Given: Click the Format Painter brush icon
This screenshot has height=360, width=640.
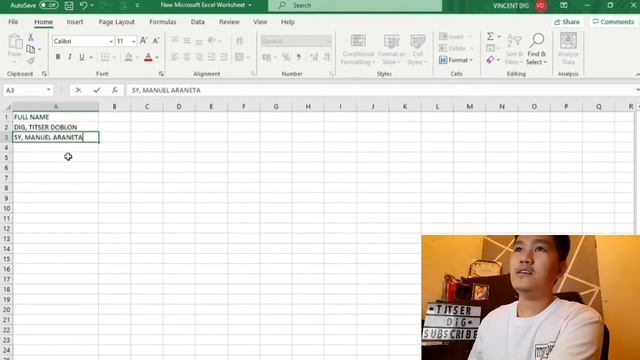Looking at the screenshot, I should (x=31, y=61).
